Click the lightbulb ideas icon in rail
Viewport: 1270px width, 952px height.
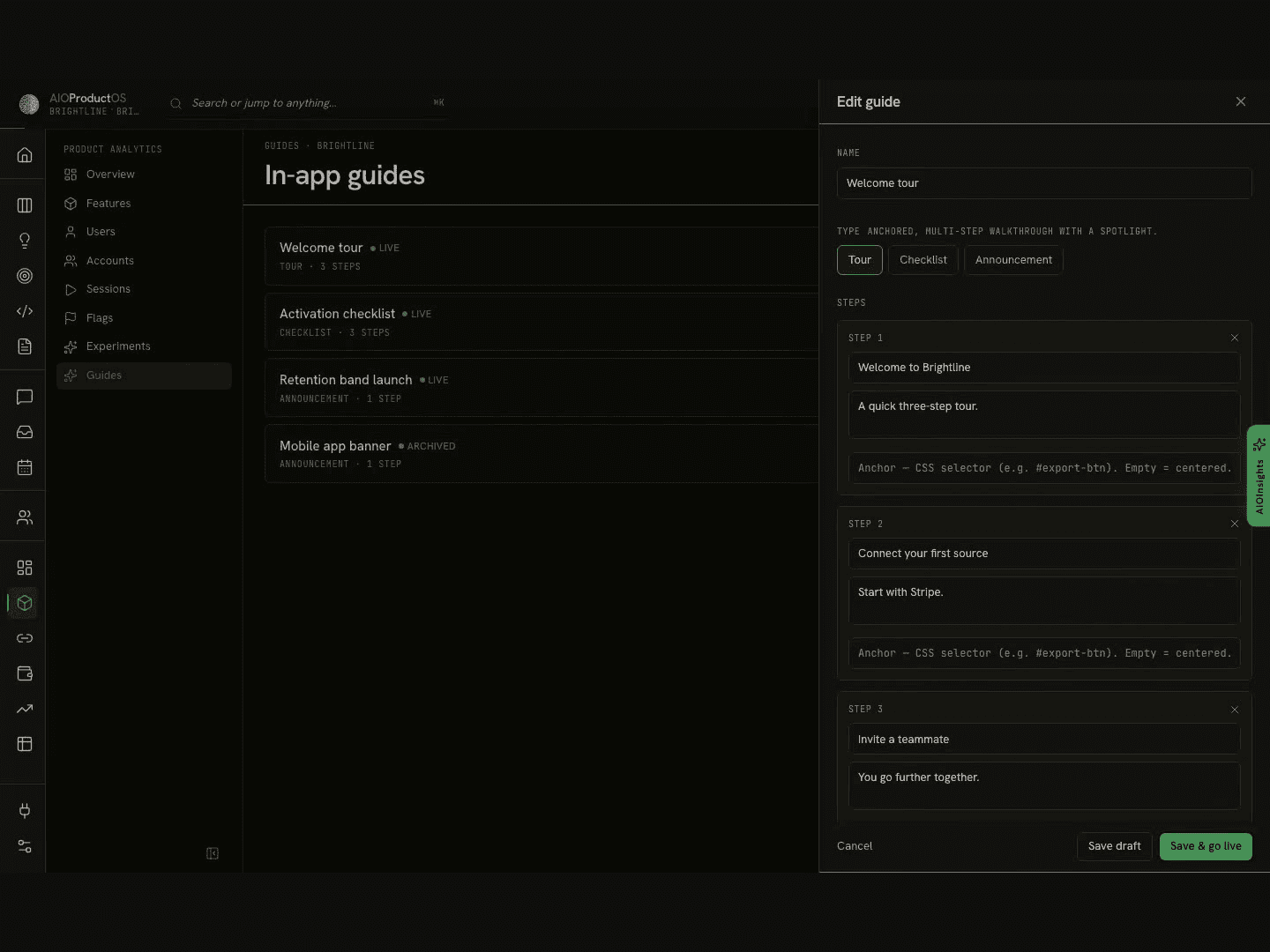[25, 241]
